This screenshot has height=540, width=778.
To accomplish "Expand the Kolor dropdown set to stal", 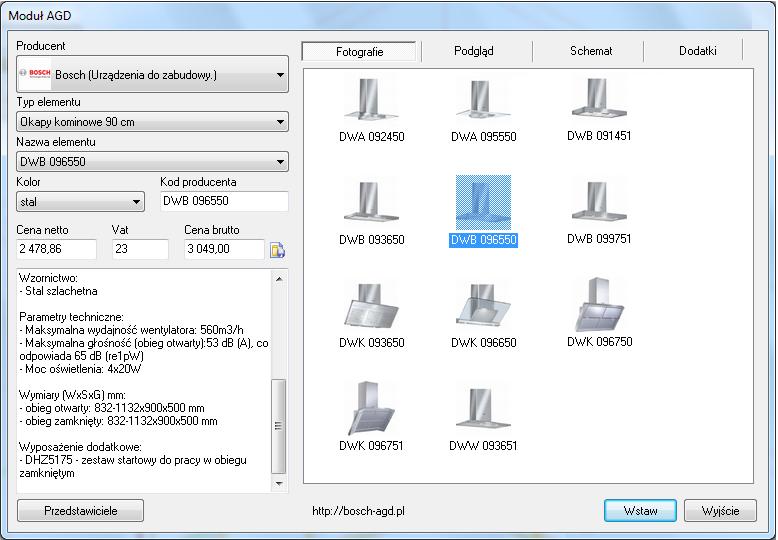I will pos(80,202).
